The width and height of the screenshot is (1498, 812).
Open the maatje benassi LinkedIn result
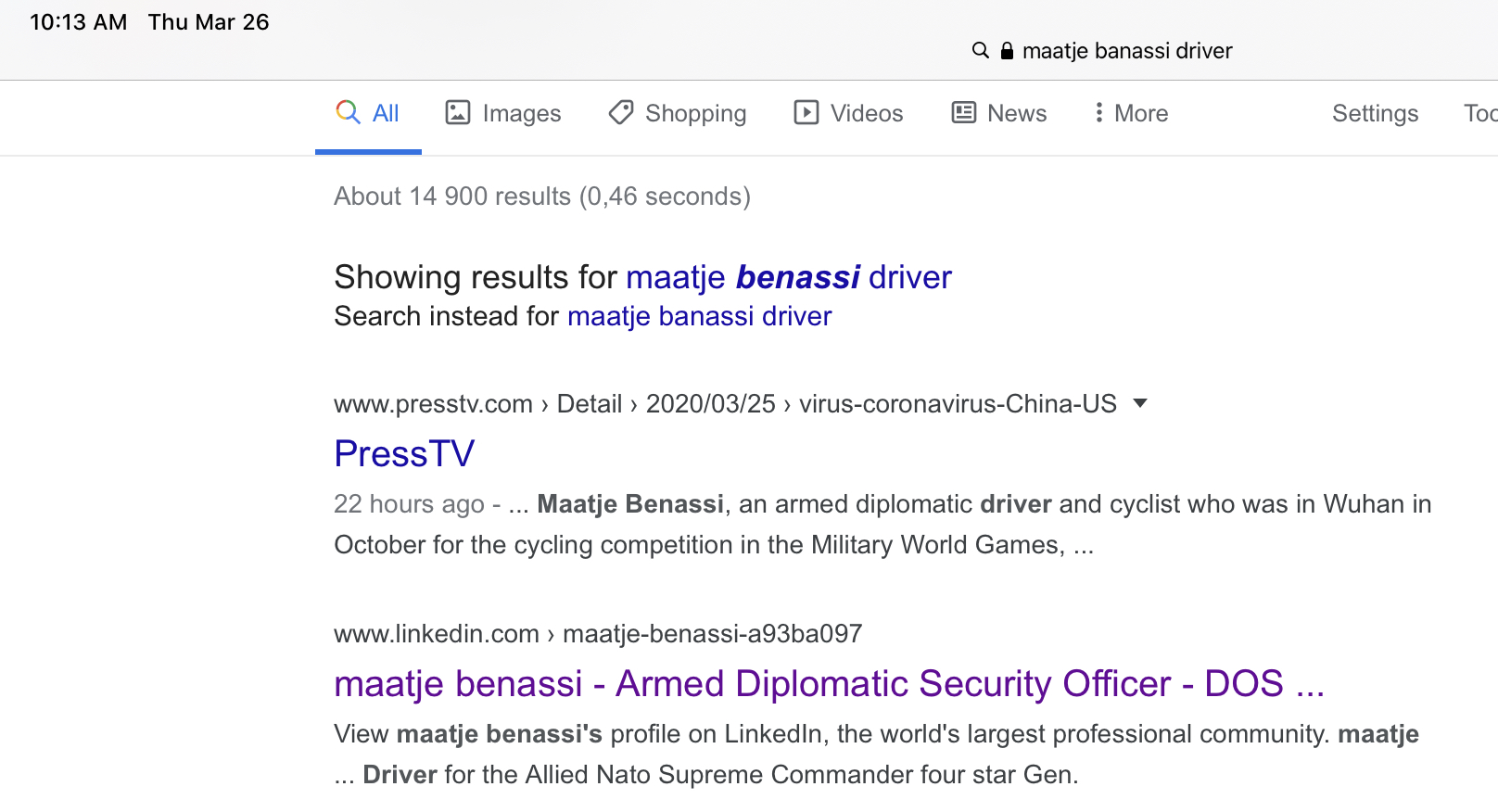828,684
